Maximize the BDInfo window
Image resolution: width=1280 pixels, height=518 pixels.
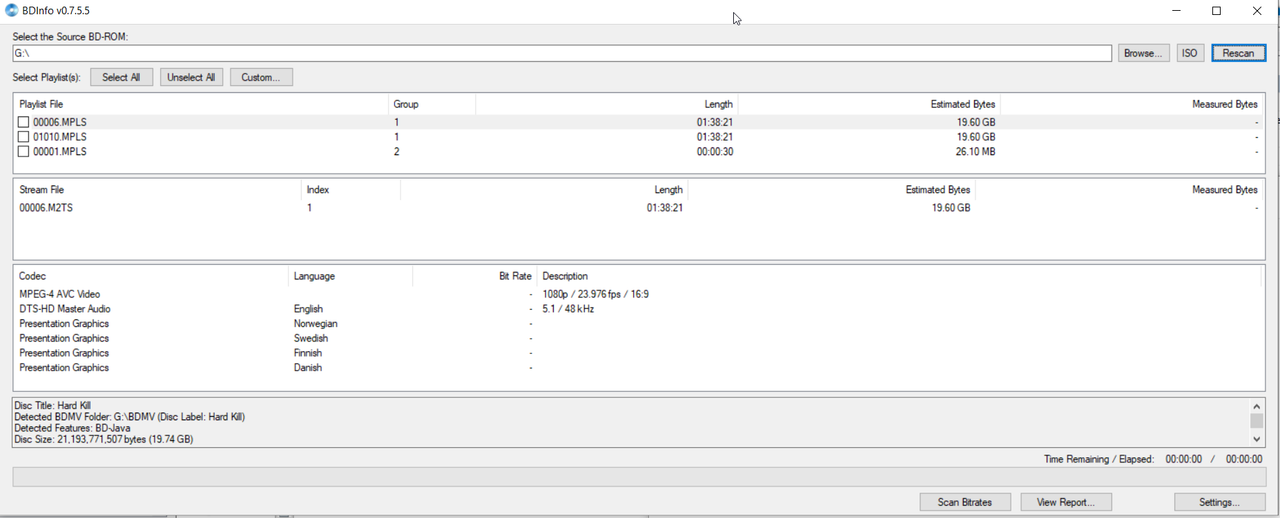pos(1217,11)
